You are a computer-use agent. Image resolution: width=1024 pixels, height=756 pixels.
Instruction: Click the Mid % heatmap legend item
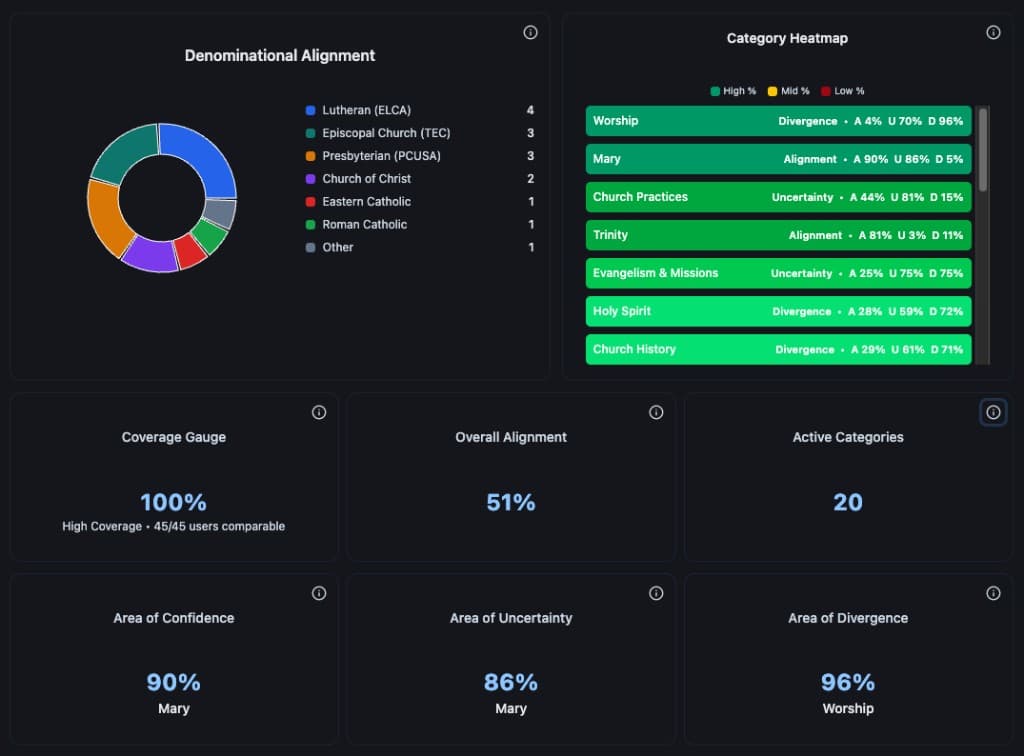[x=788, y=91]
